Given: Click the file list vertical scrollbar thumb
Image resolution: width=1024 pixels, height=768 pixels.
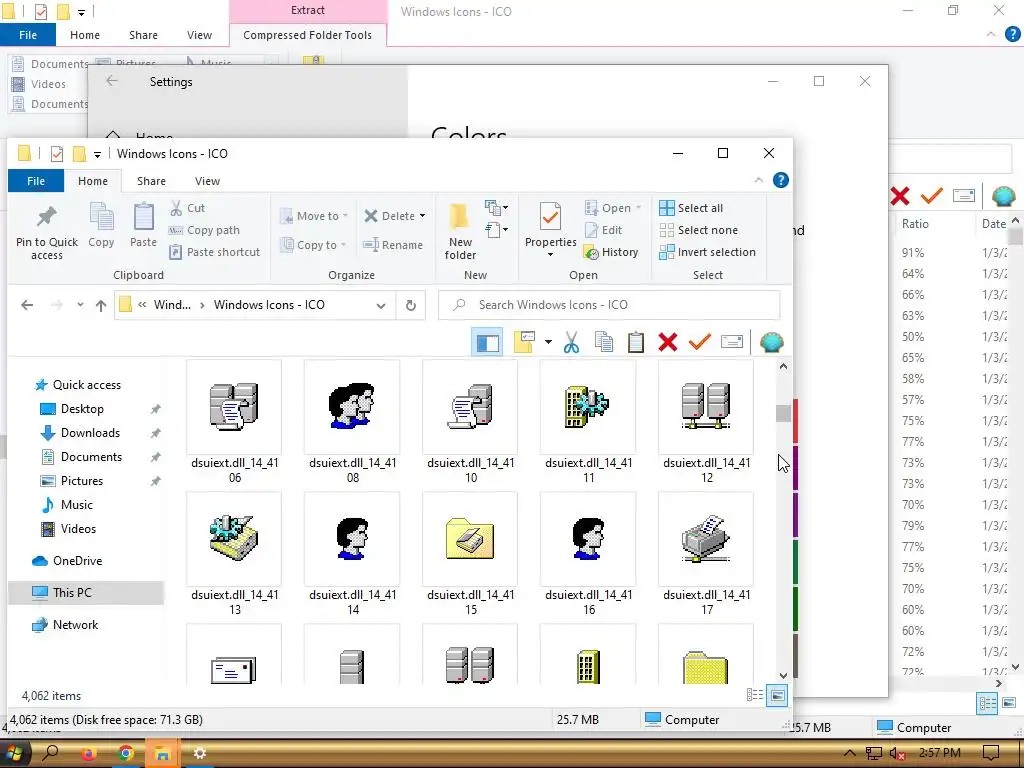Looking at the screenshot, I should coord(783,413).
